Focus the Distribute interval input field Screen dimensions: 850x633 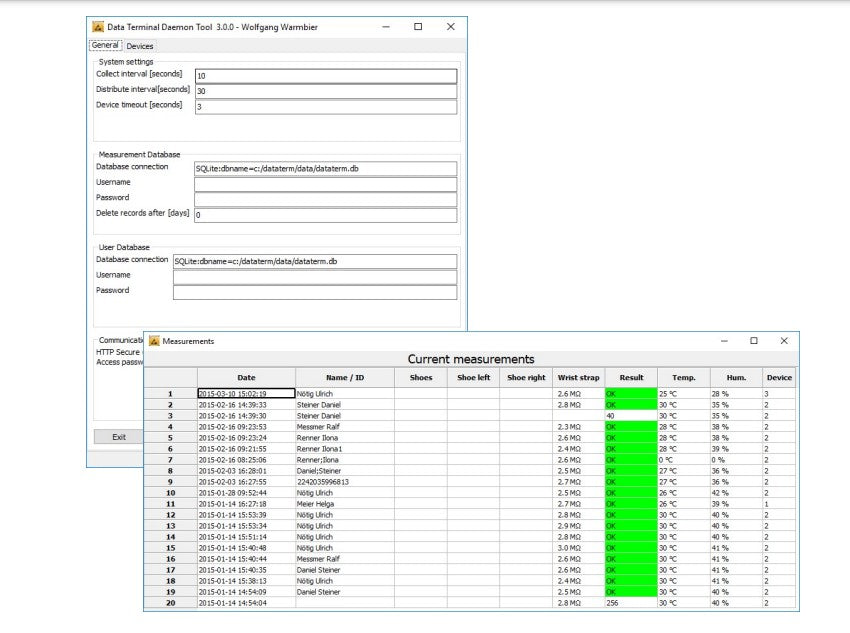(x=325, y=91)
